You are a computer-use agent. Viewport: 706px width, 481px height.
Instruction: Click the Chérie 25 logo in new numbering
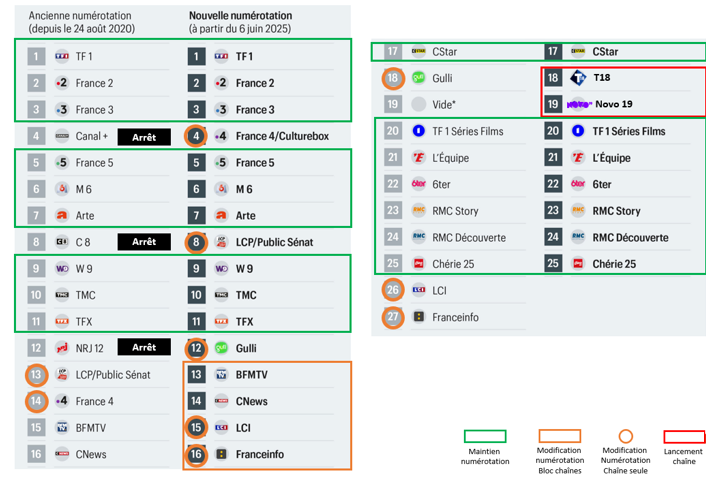(x=578, y=263)
